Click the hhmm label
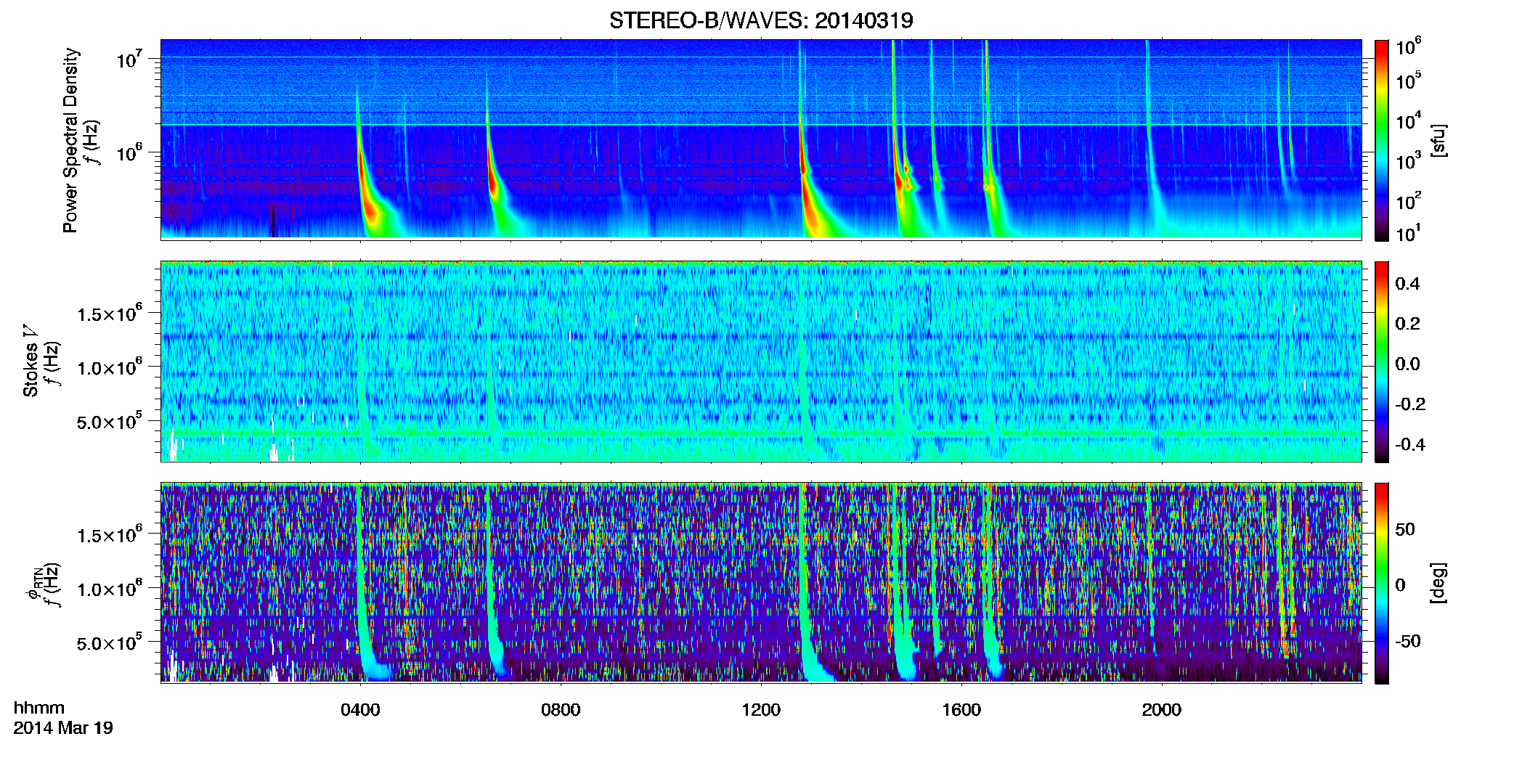The height and width of the screenshot is (784, 1522). point(39,708)
